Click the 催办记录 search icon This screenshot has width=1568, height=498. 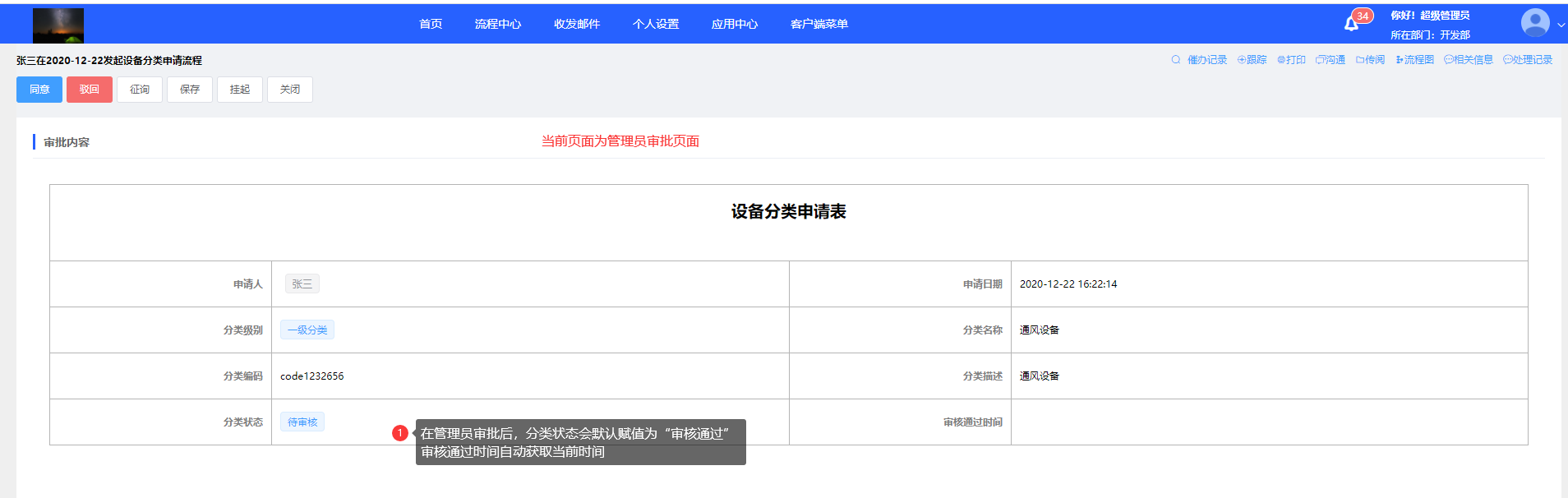(1176, 60)
